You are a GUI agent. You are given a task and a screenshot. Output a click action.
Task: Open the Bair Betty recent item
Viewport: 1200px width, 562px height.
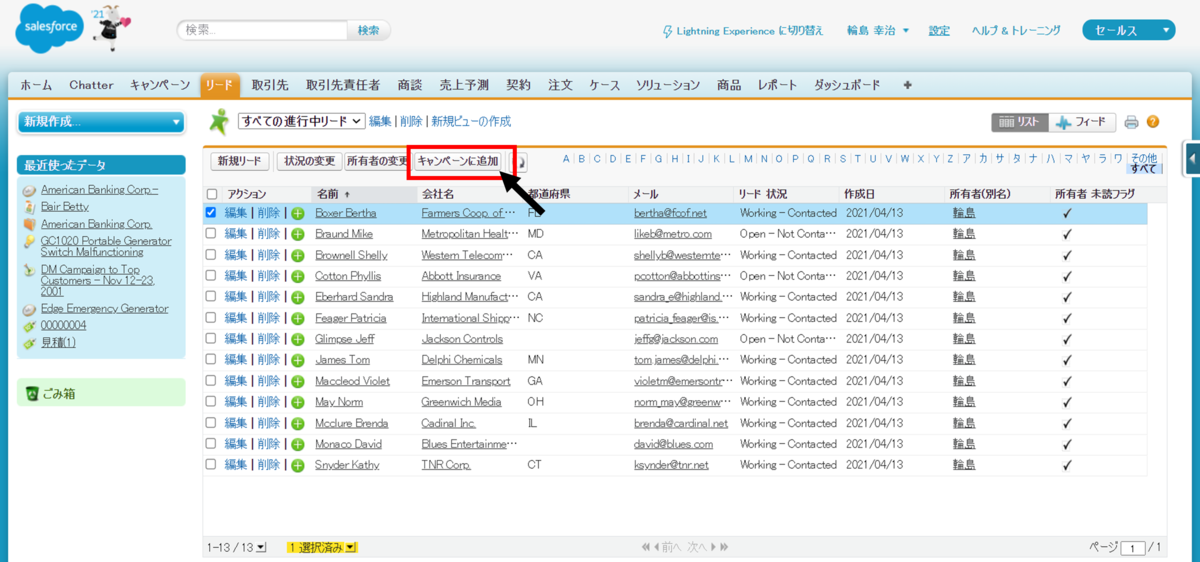pyautogui.click(x=65, y=206)
